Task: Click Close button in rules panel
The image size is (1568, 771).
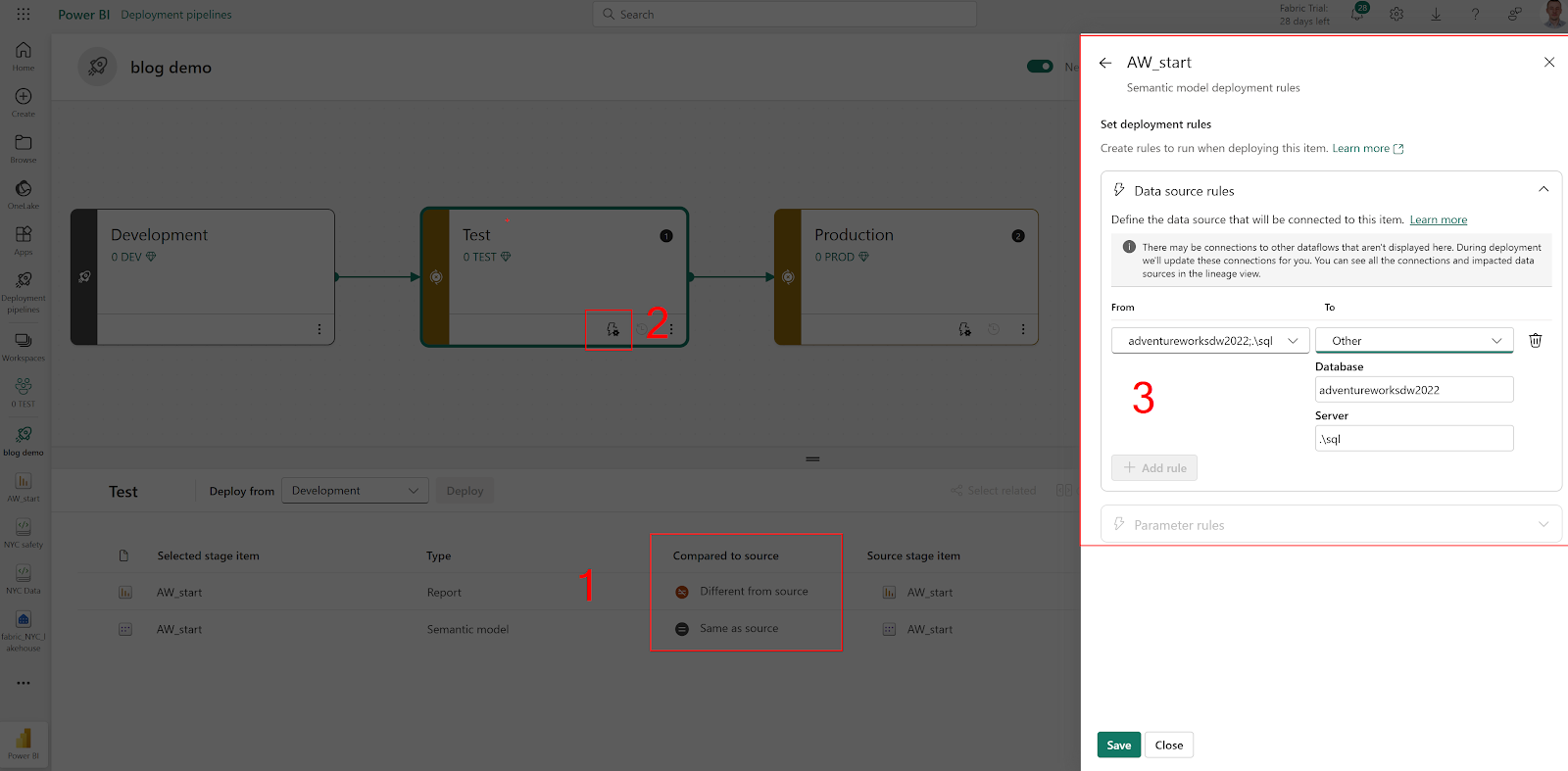Action: coord(1169,745)
